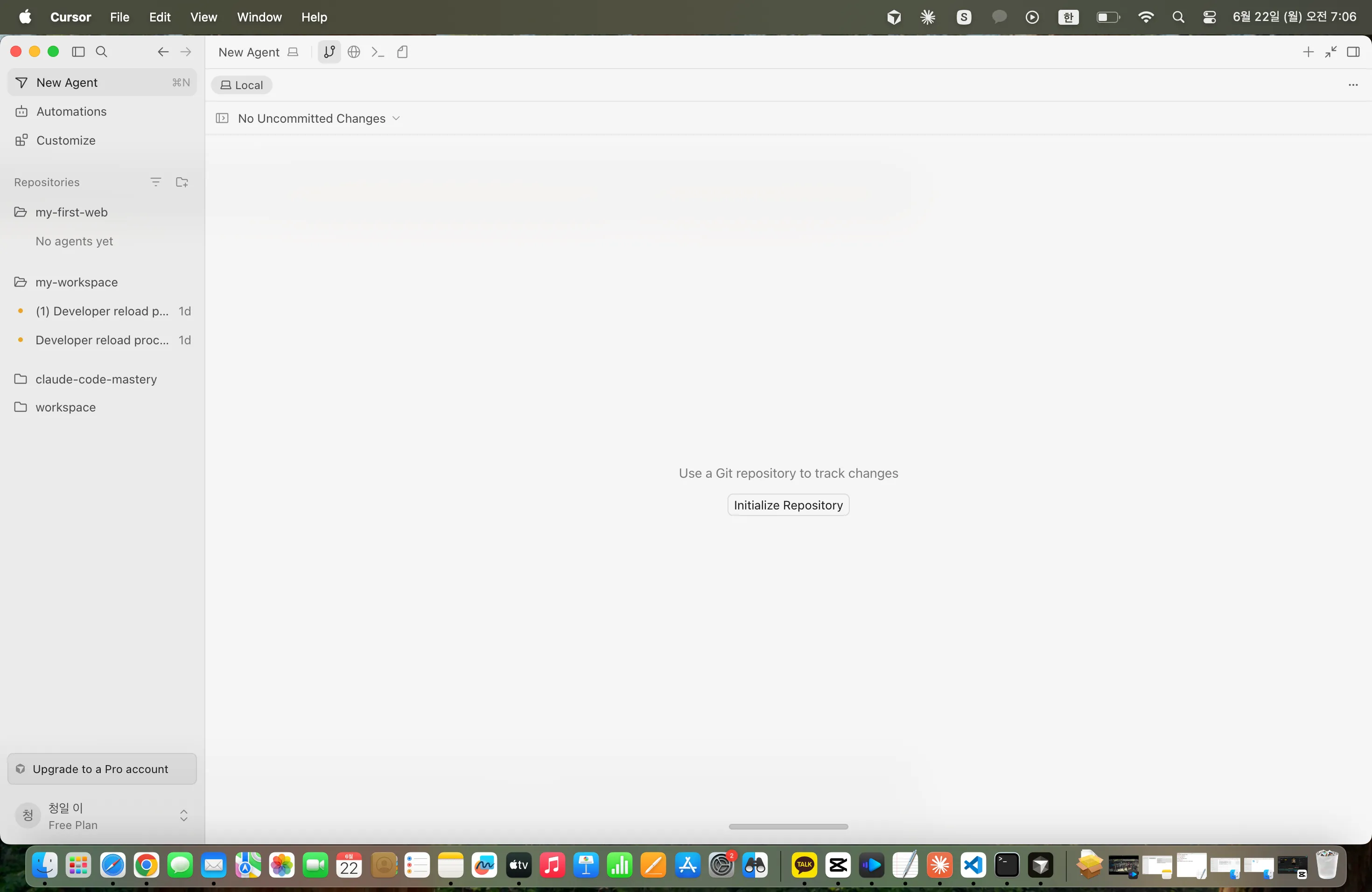Click the Free Plan label
Screen dimensions: 1372x892
tap(73, 825)
